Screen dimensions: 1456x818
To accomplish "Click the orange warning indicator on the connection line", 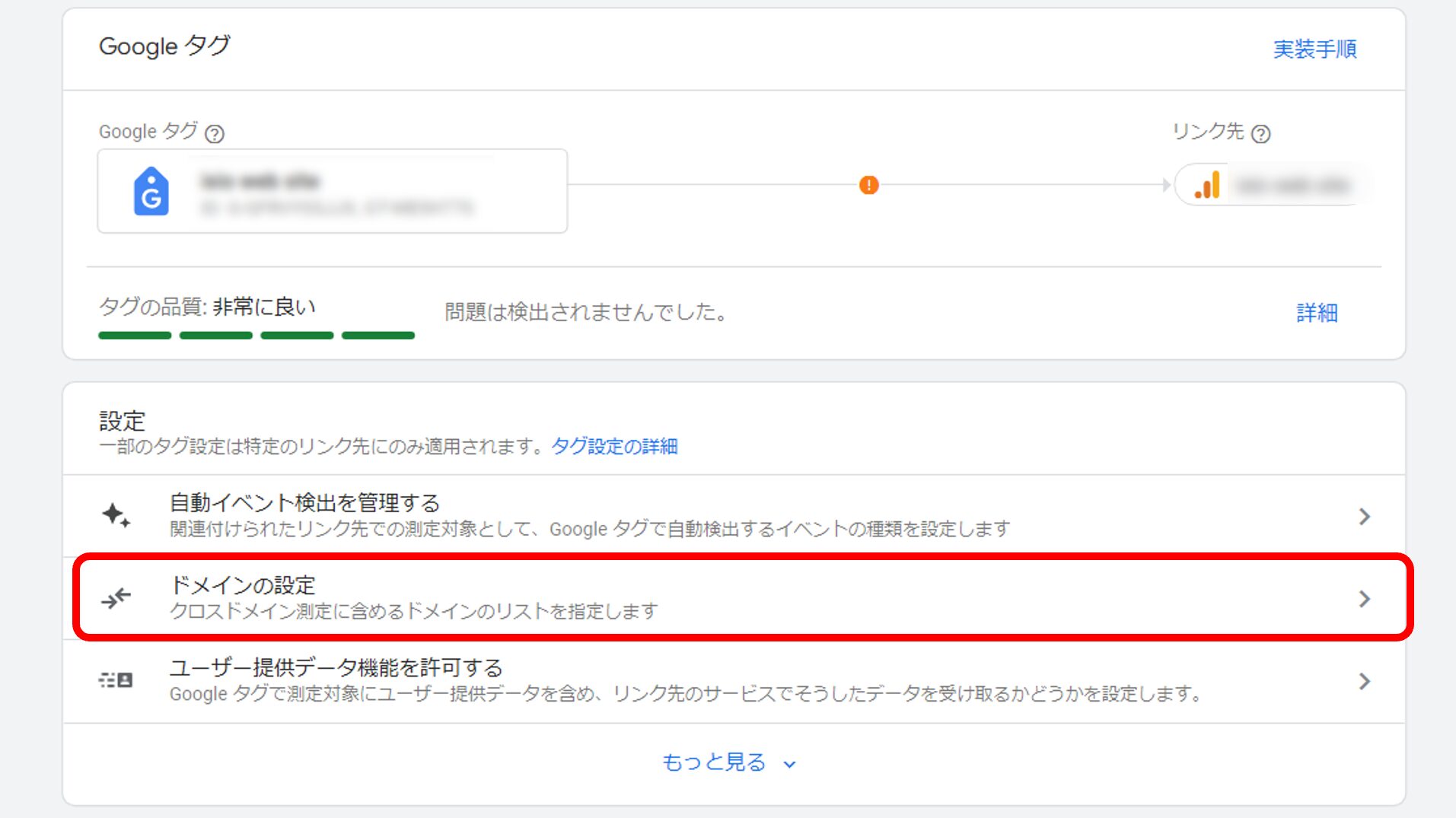I will pyautogui.click(x=868, y=185).
